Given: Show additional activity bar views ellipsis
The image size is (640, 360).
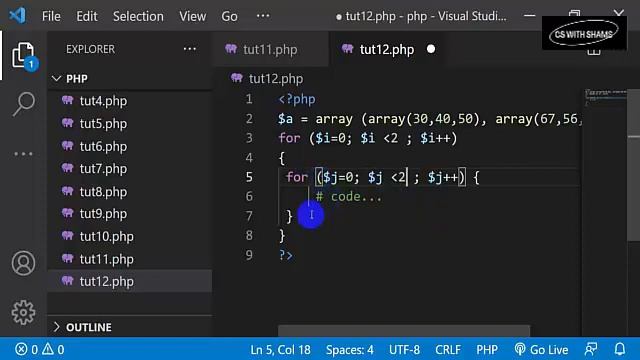Looking at the screenshot, I should [x=23, y=154].
